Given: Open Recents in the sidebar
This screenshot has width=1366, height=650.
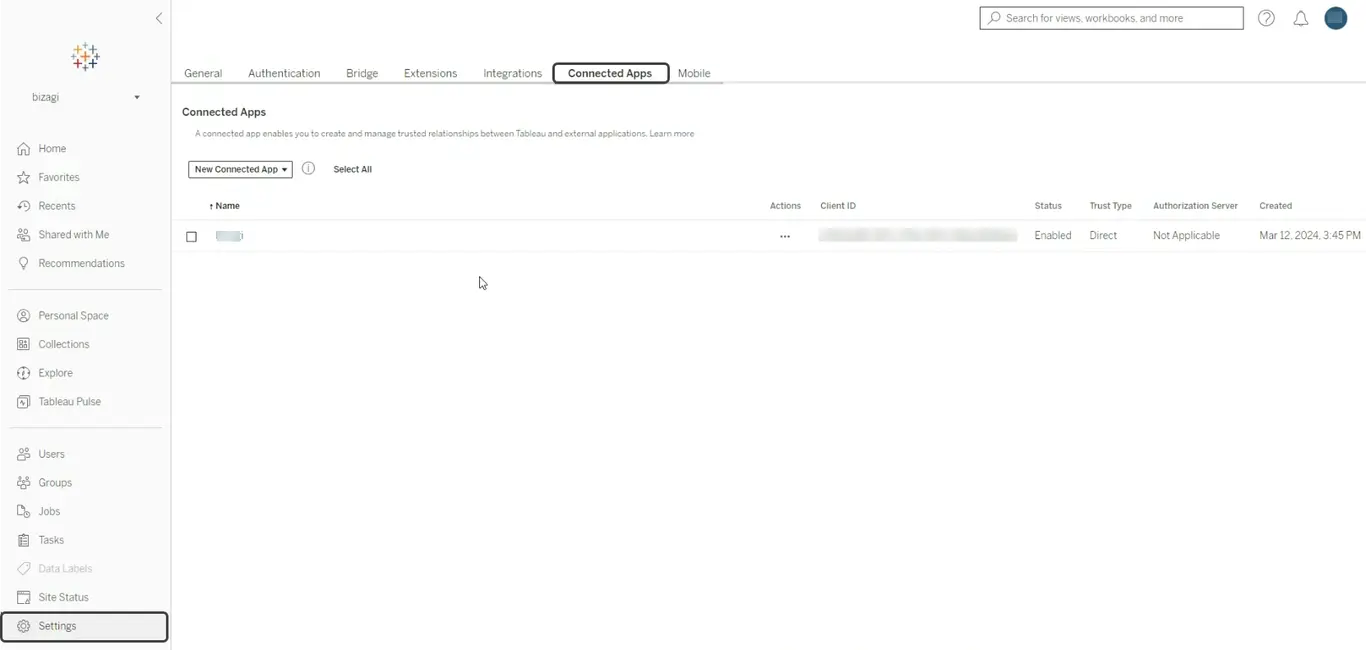Looking at the screenshot, I should coord(57,206).
